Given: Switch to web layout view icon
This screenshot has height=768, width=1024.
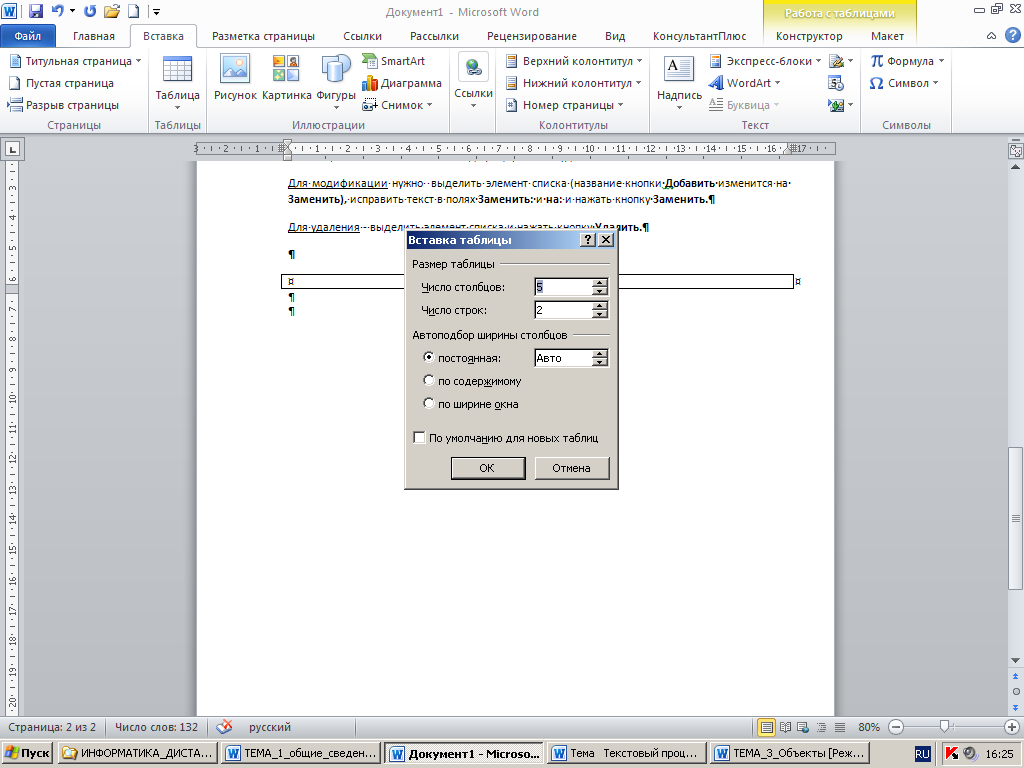Looking at the screenshot, I should click(x=803, y=727).
